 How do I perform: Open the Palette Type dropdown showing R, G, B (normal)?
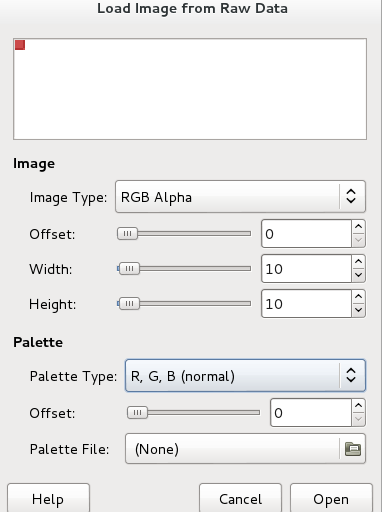pos(245,376)
